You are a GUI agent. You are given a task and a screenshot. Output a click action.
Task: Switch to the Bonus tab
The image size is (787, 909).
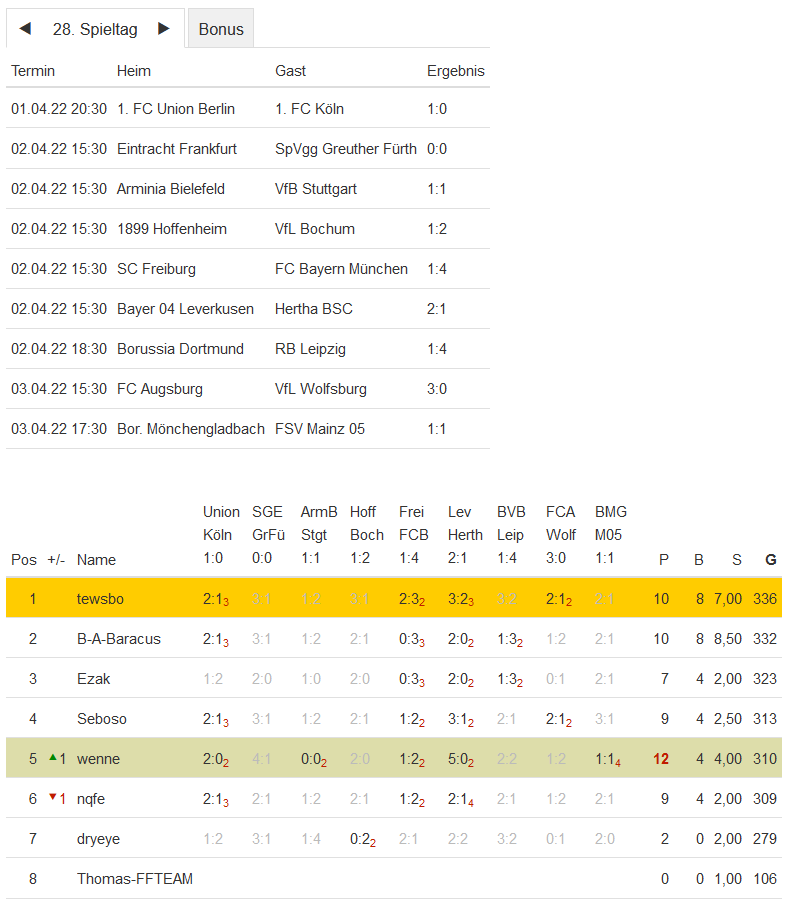tap(221, 29)
